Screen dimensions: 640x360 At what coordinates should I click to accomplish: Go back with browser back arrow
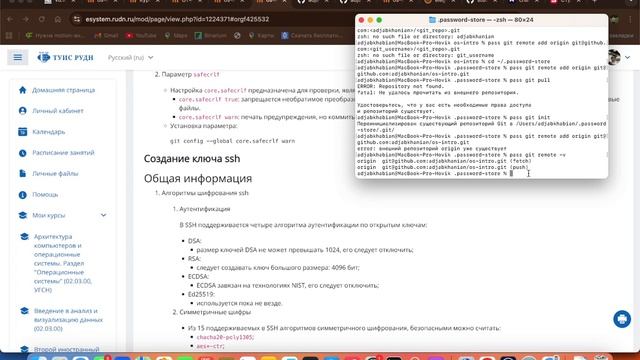click(10, 19)
